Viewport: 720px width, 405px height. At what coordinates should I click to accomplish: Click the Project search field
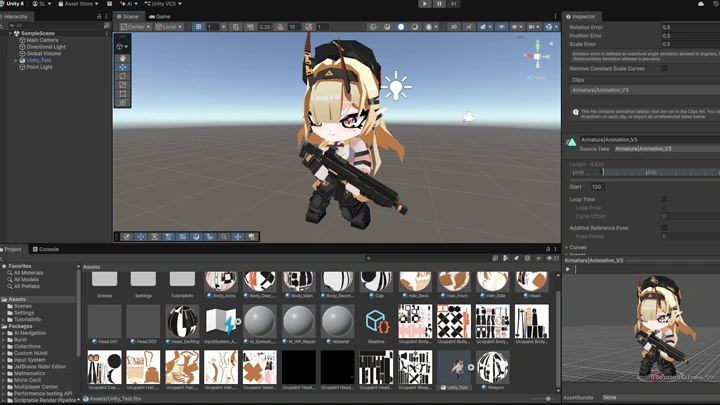tap(427, 258)
